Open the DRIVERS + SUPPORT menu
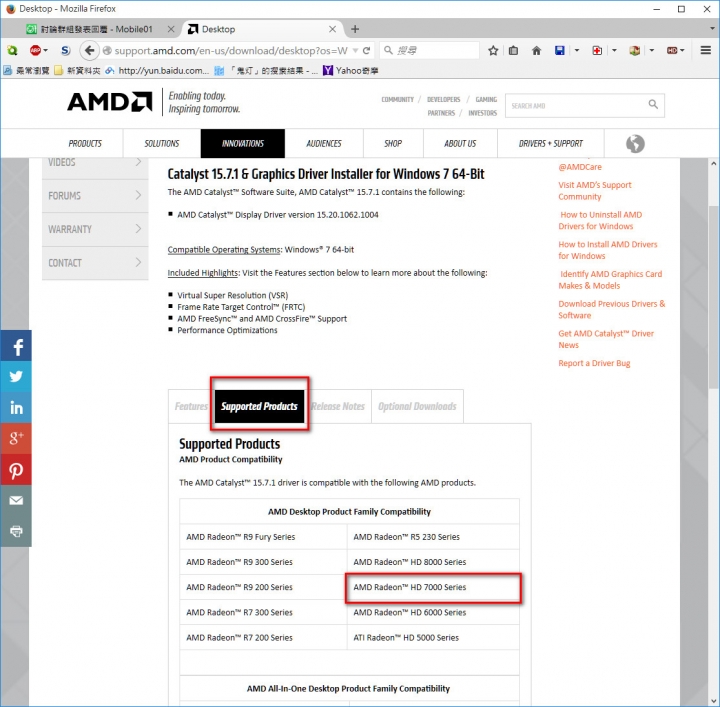Viewport: 720px width, 707px height. tap(551, 144)
